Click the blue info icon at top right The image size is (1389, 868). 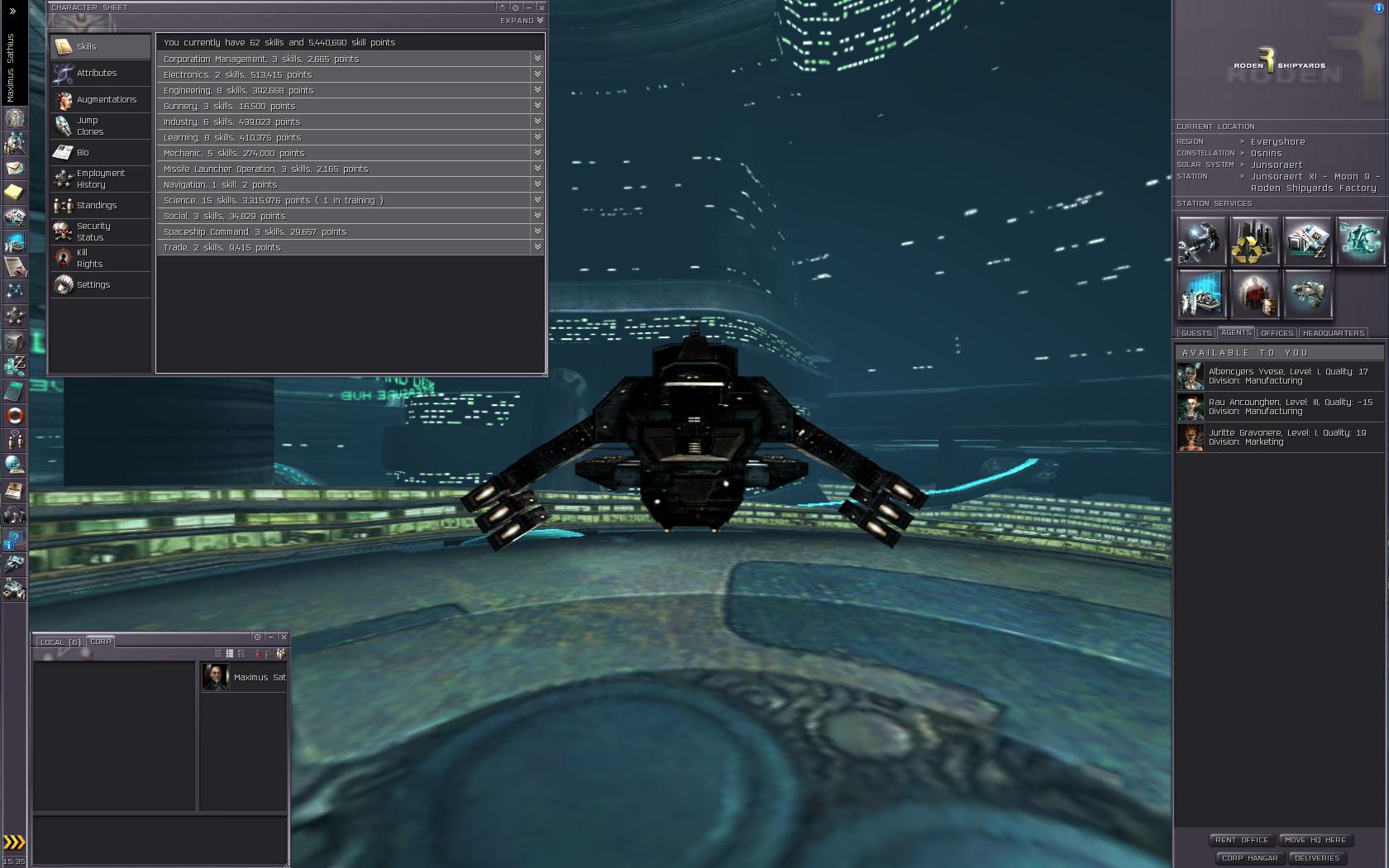click(x=1378, y=8)
